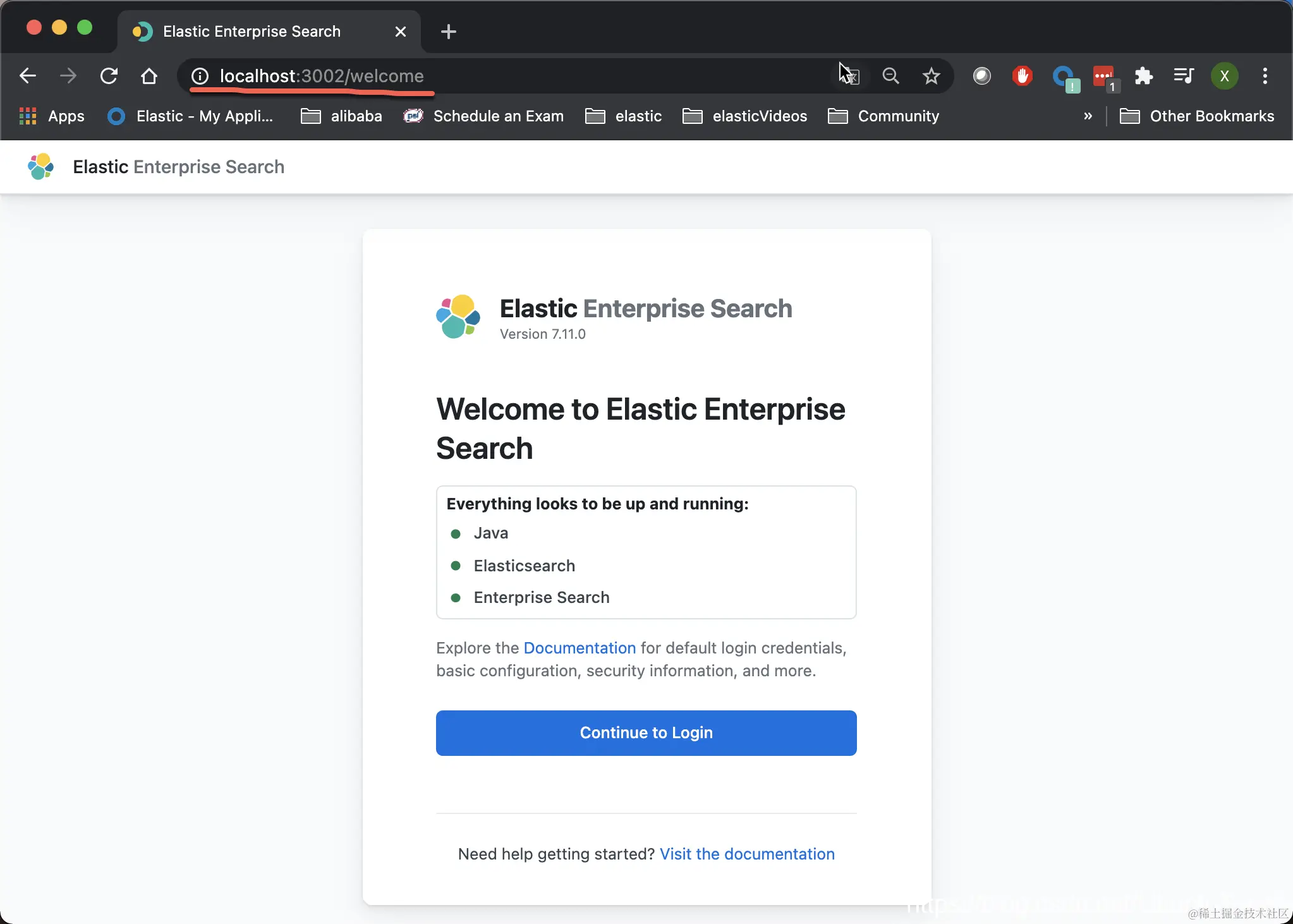Open the green X profile avatar
This screenshot has height=924, width=1293.
(x=1224, y=76)
